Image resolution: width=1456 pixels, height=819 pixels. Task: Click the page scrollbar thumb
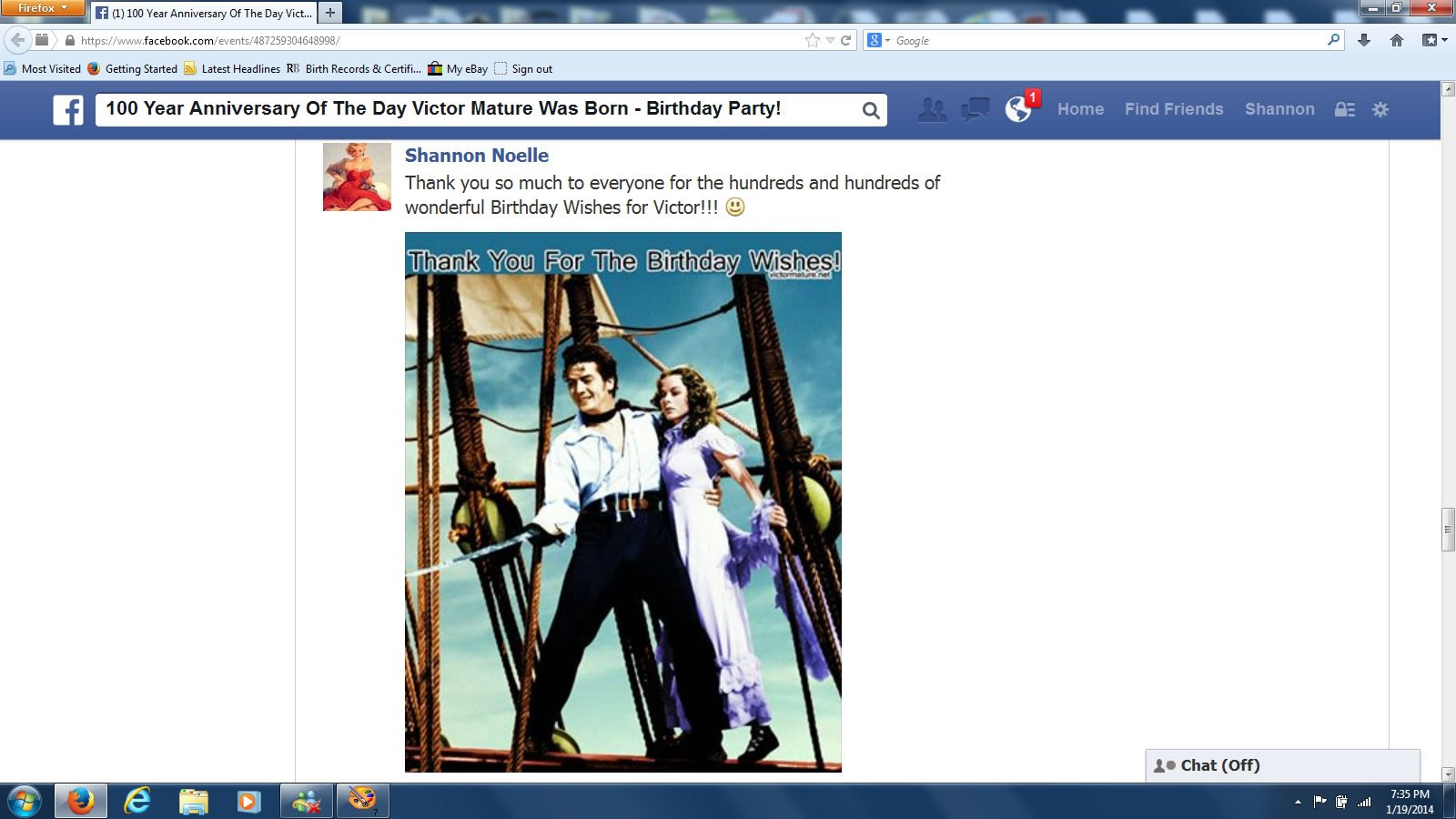point(1448,531)
